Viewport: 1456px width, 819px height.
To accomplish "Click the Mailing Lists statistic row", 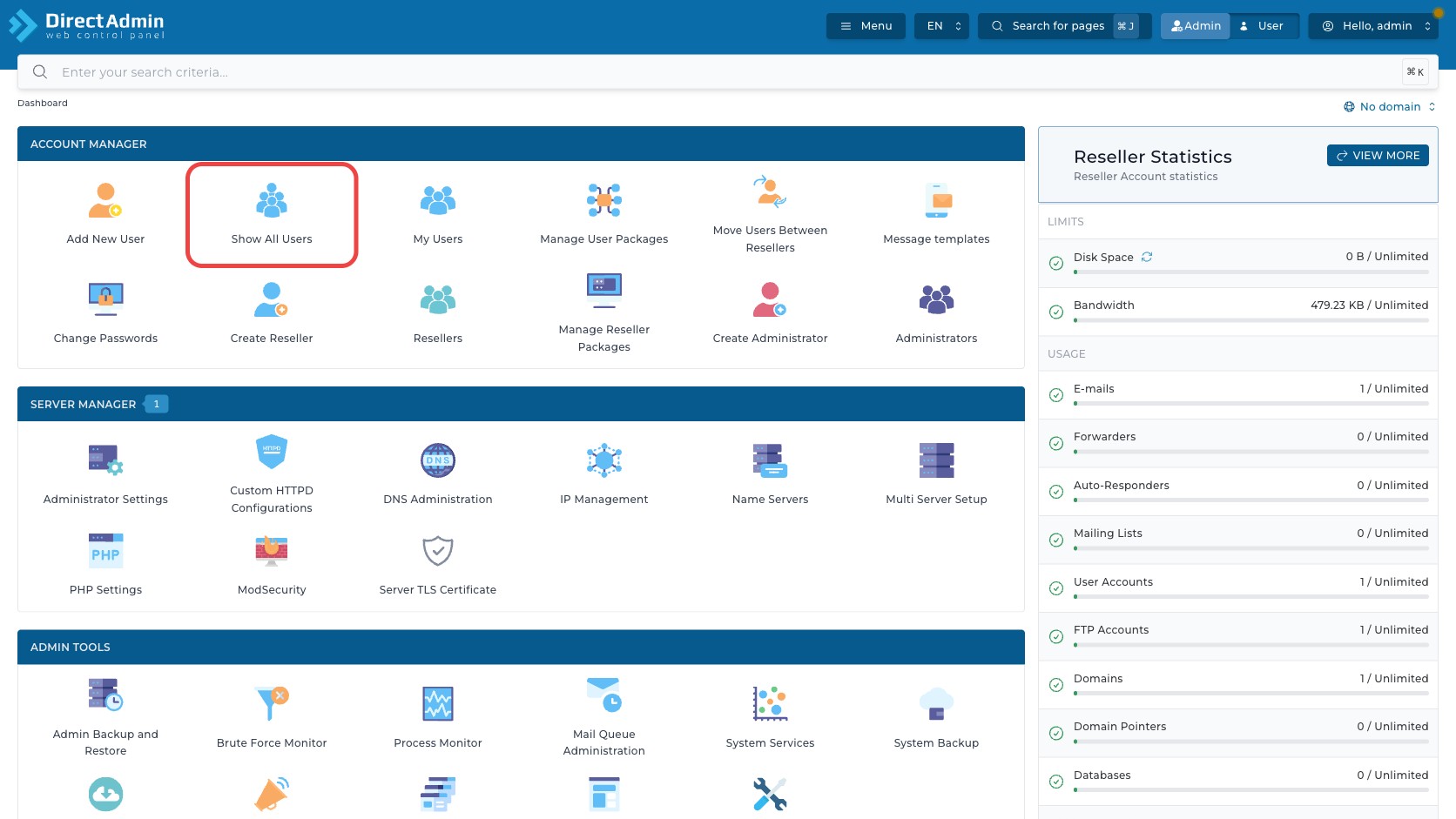I will (1238, 540).
